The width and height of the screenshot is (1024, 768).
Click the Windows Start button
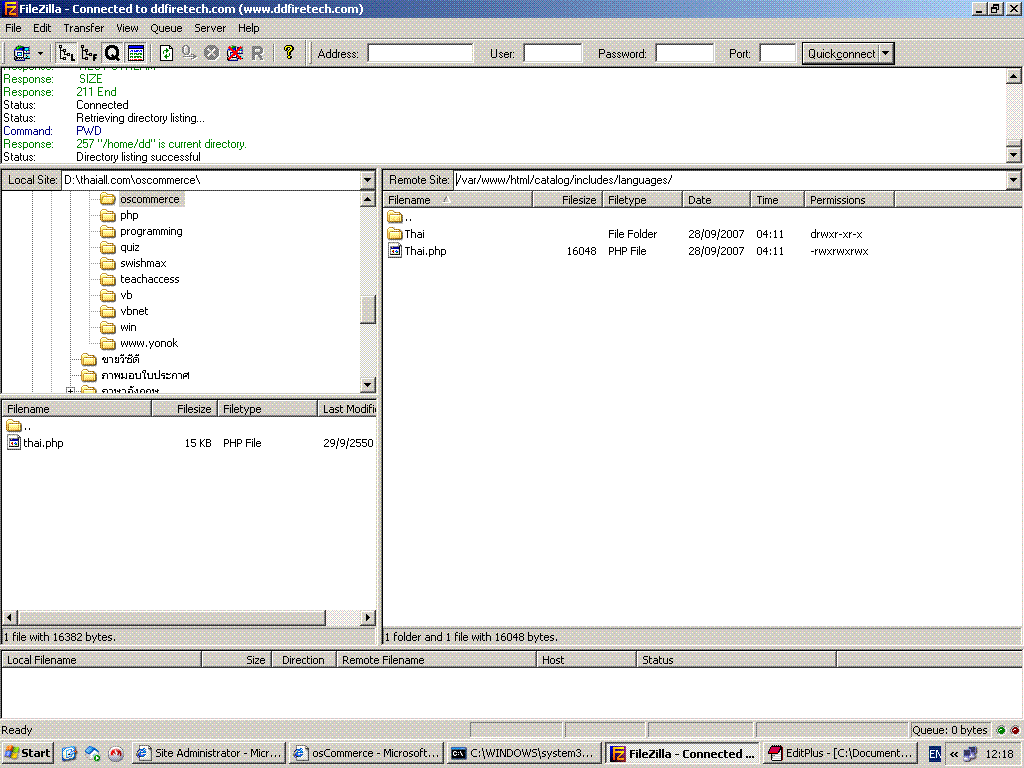[28, 753]
